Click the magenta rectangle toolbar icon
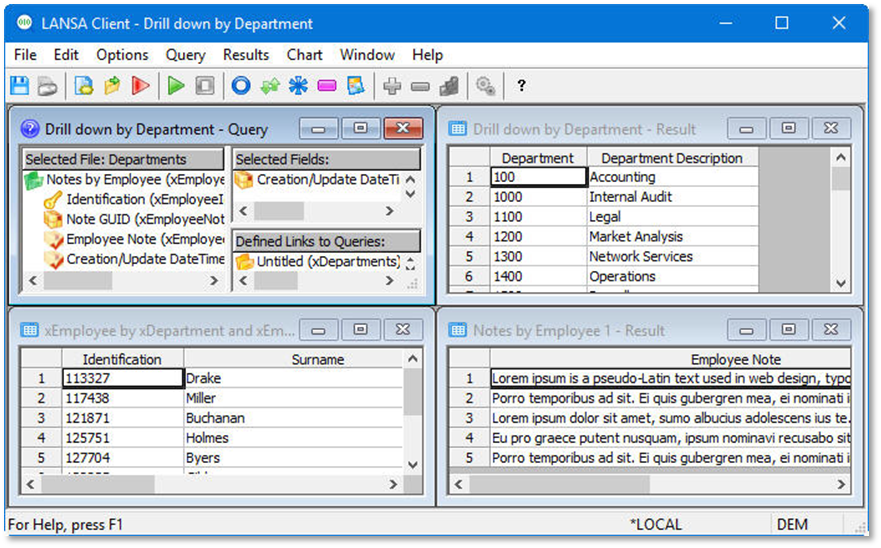 327,86
